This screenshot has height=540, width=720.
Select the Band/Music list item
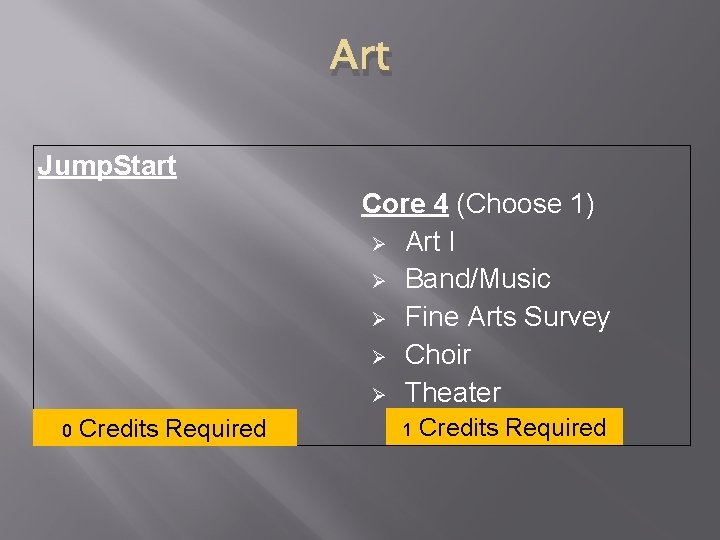[x=478, y=279]
